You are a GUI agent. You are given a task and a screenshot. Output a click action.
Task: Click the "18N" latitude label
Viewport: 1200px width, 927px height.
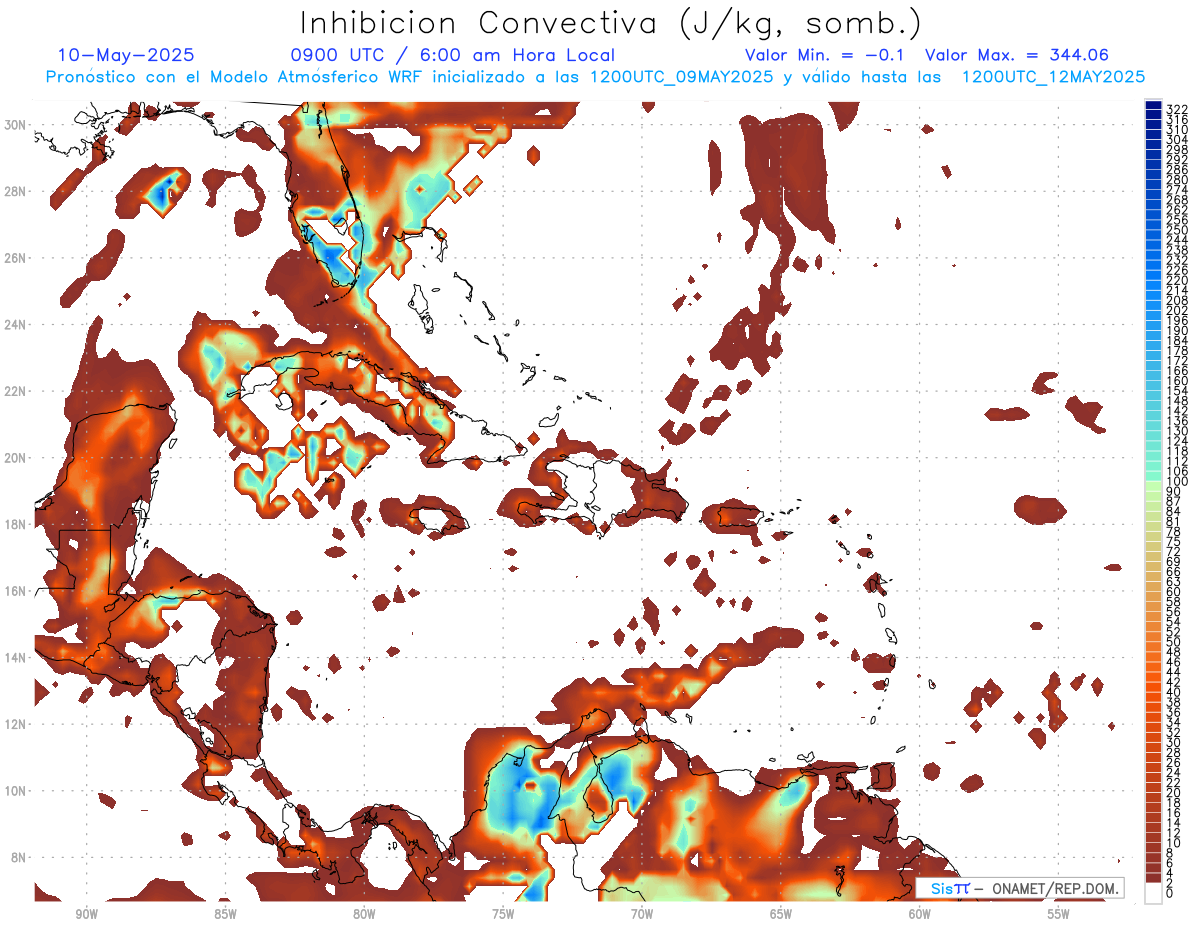click(x=17, y=524)
